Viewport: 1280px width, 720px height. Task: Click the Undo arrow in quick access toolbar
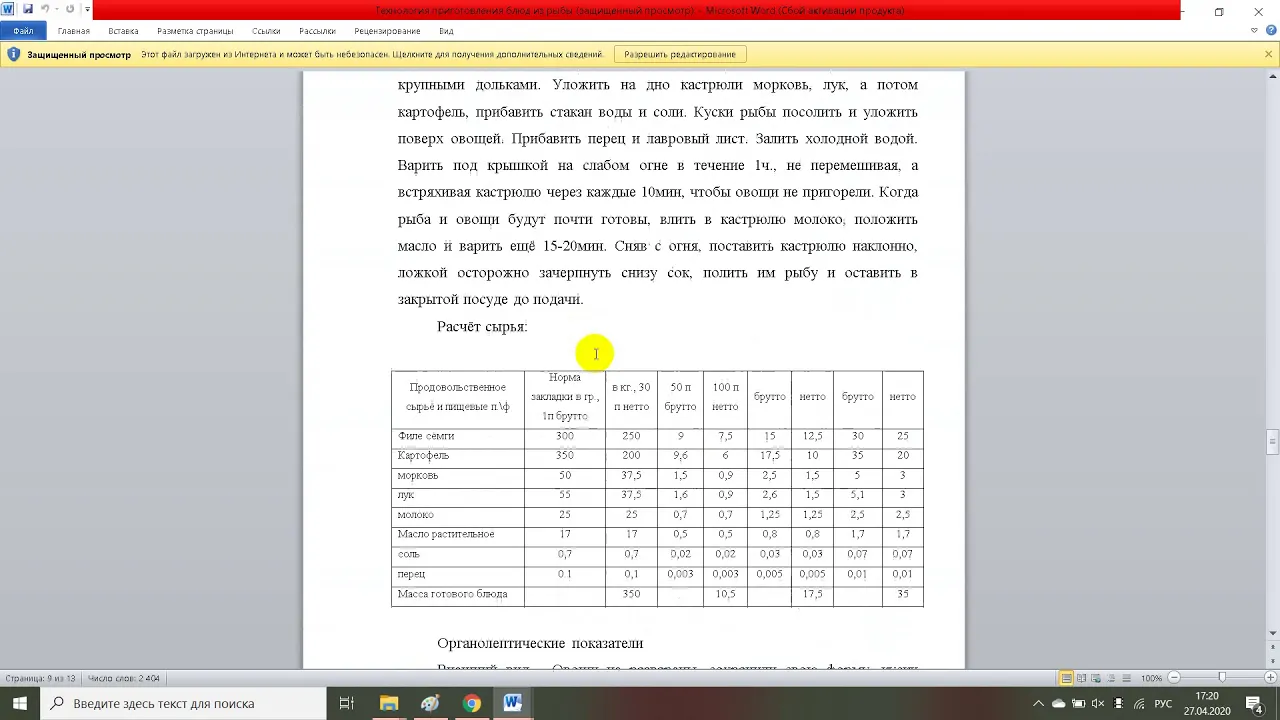tap(45, 10)
